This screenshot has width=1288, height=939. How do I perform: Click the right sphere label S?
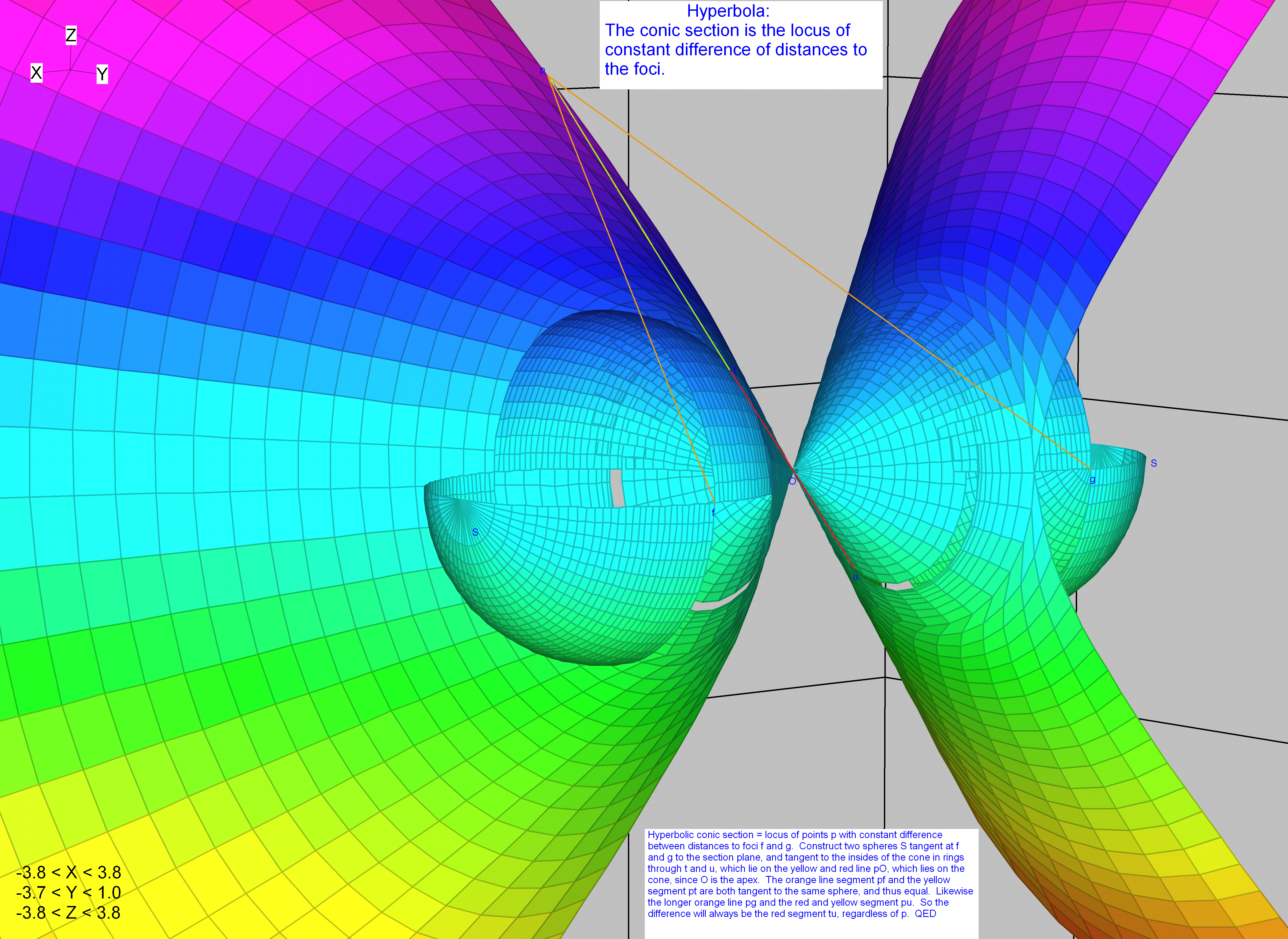click(x=1154, y=463)
